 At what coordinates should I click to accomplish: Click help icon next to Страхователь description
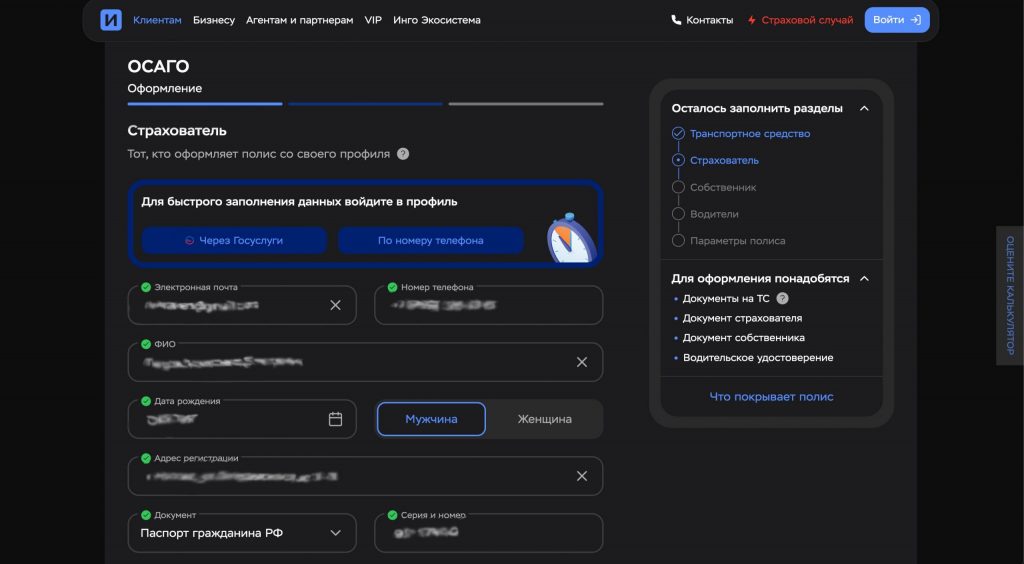click(x=403, y=154)
